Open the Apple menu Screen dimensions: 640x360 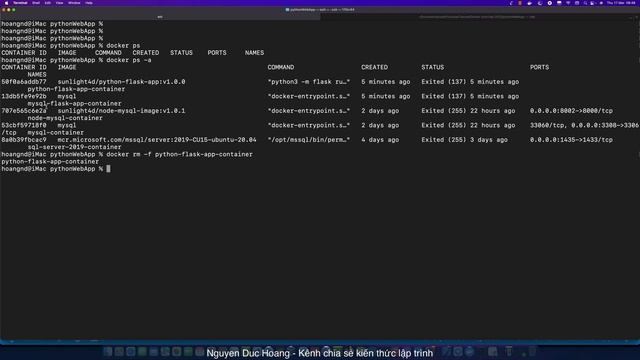6,3
